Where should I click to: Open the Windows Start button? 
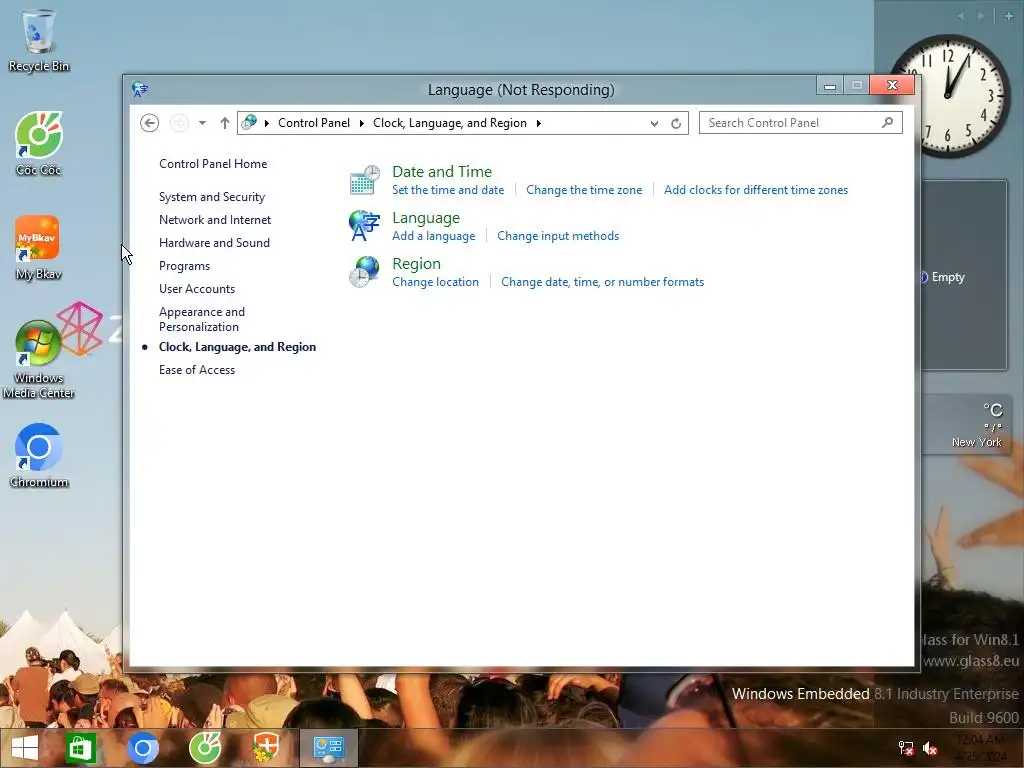[25, 748]
